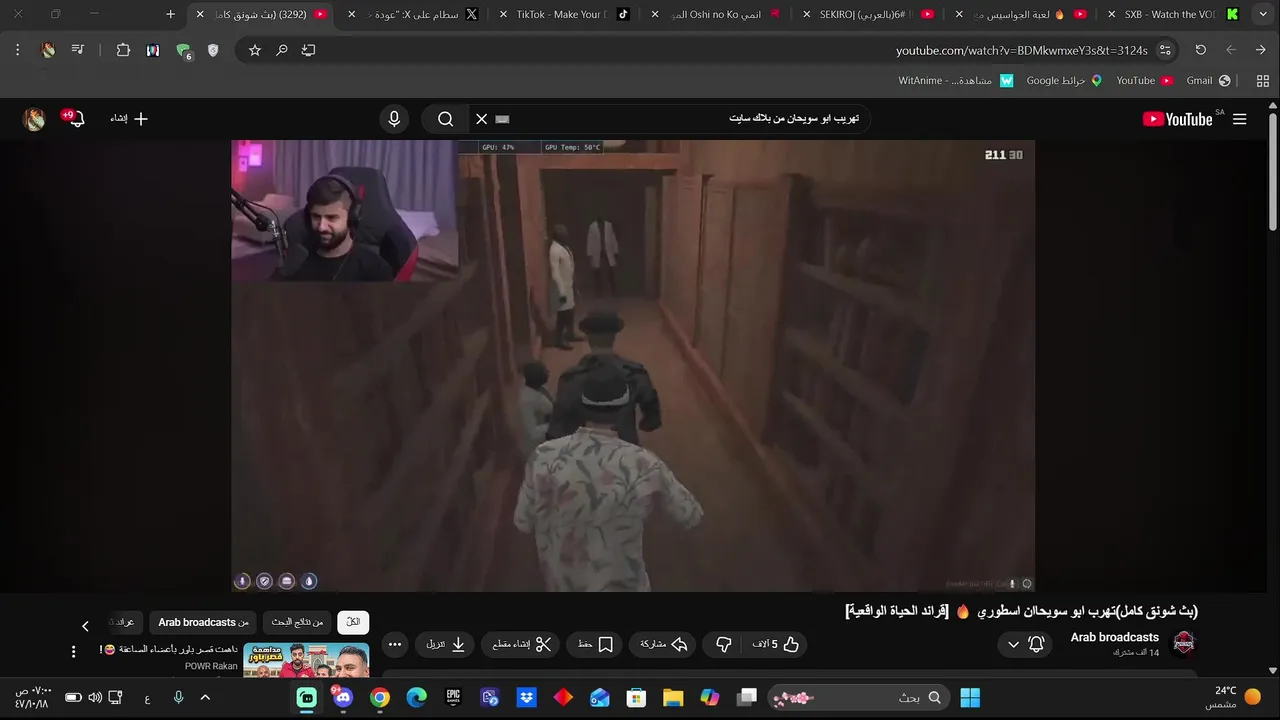The width and height of the screenshot is (1280, 720).
Task: Reload the current page
Action: point(1201,50)
